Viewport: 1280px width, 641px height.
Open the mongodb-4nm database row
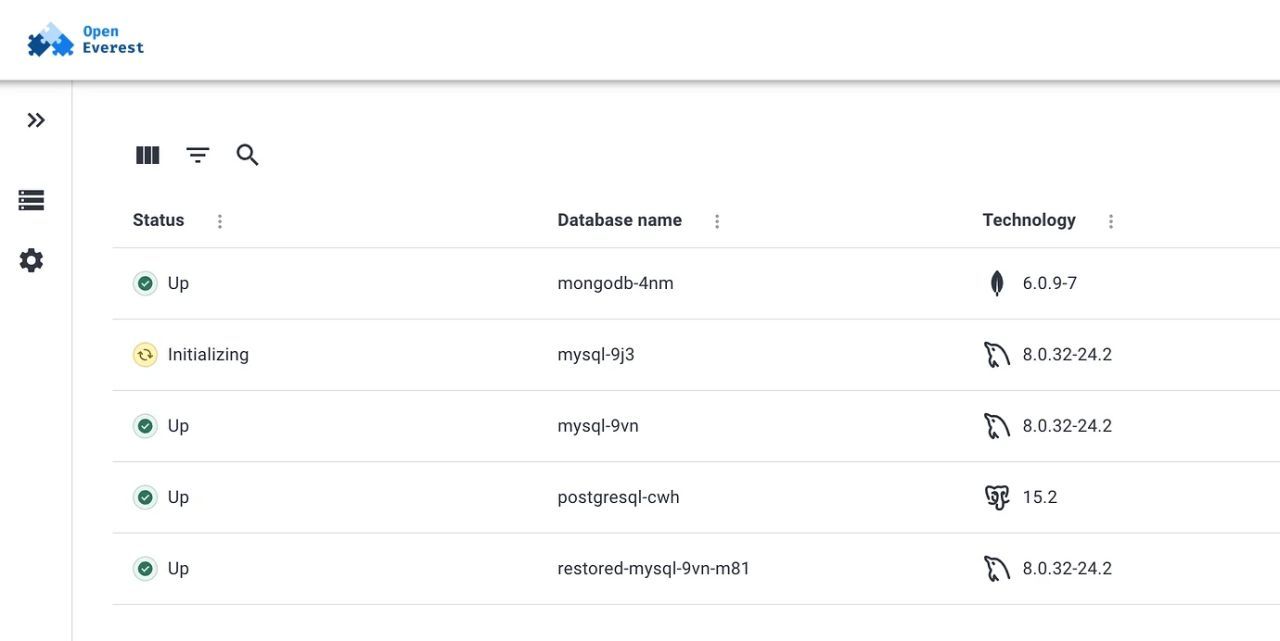[x=615, y=284]
